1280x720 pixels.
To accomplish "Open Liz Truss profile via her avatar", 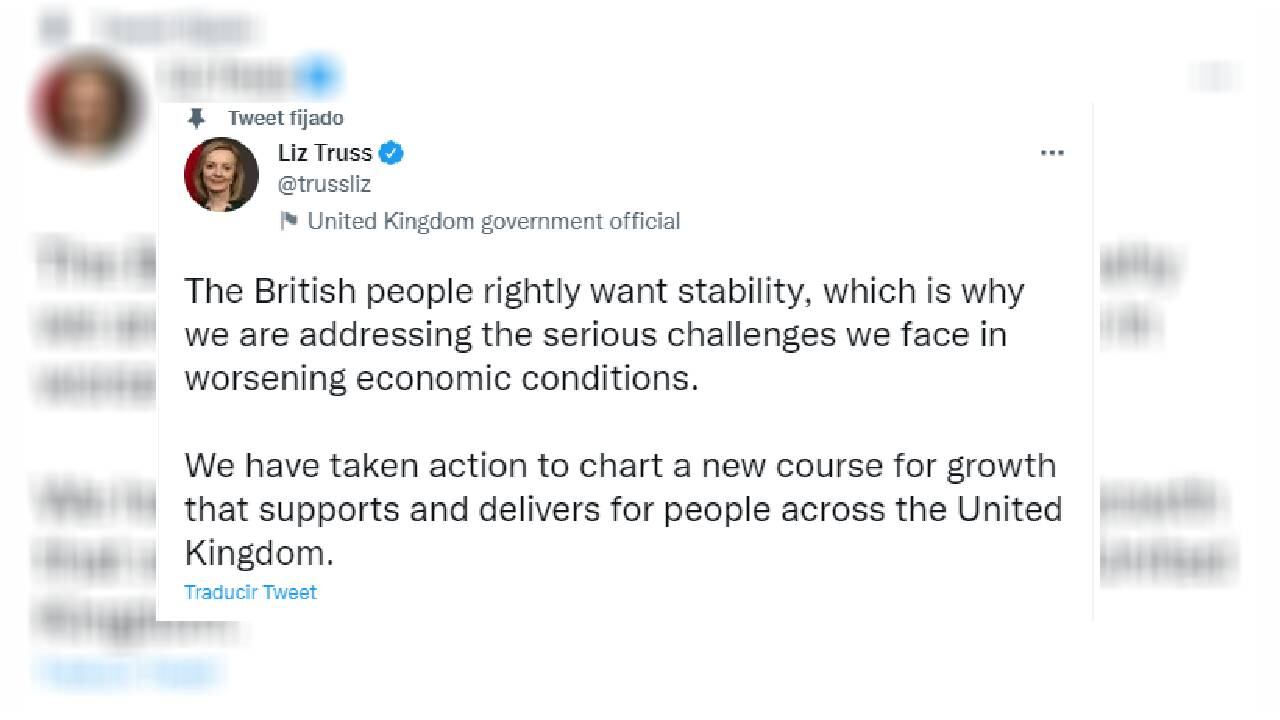I will pyautogui.click(x=221, y=174).
